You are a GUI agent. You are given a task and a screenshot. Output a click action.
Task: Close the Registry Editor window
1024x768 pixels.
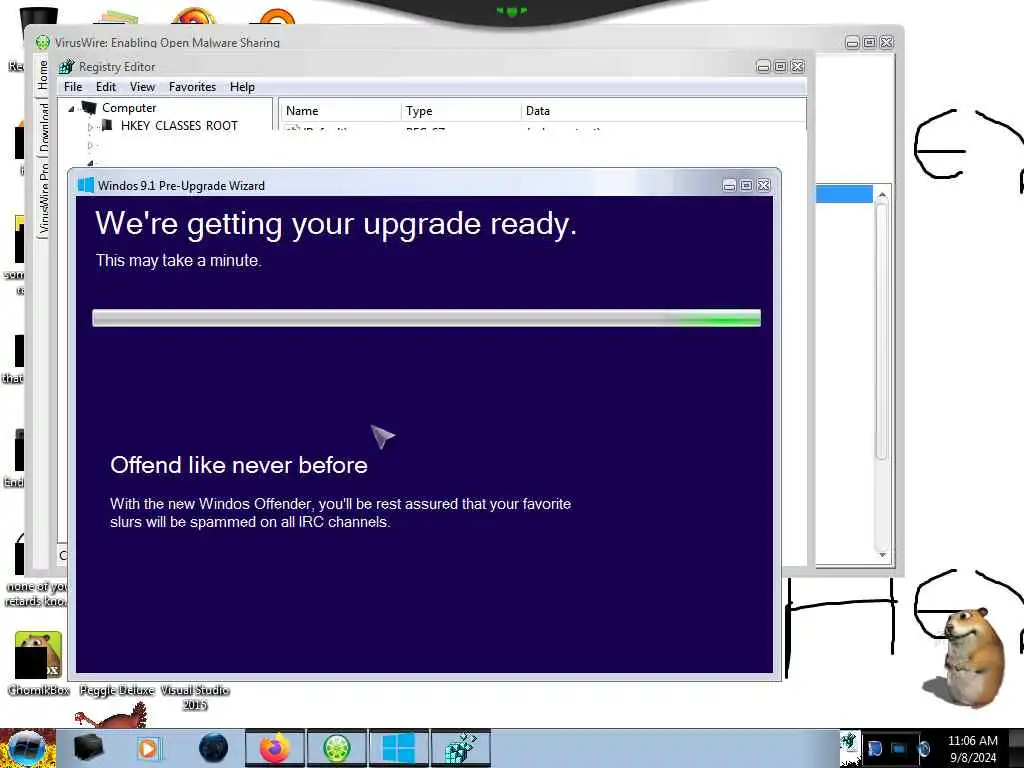click(x=797, y=67)
